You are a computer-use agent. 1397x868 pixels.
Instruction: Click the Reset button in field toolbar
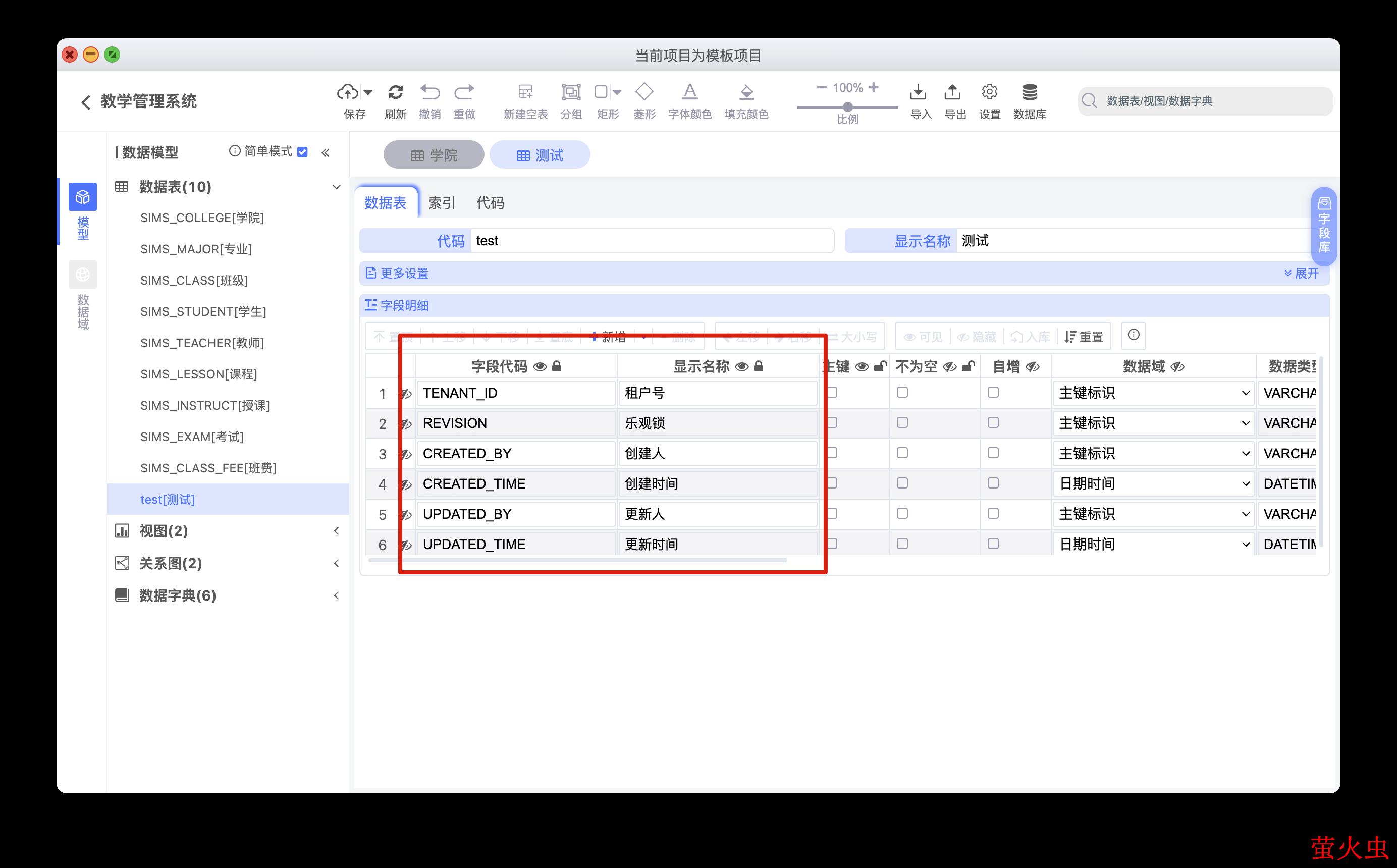click(x=1084, y=337)
